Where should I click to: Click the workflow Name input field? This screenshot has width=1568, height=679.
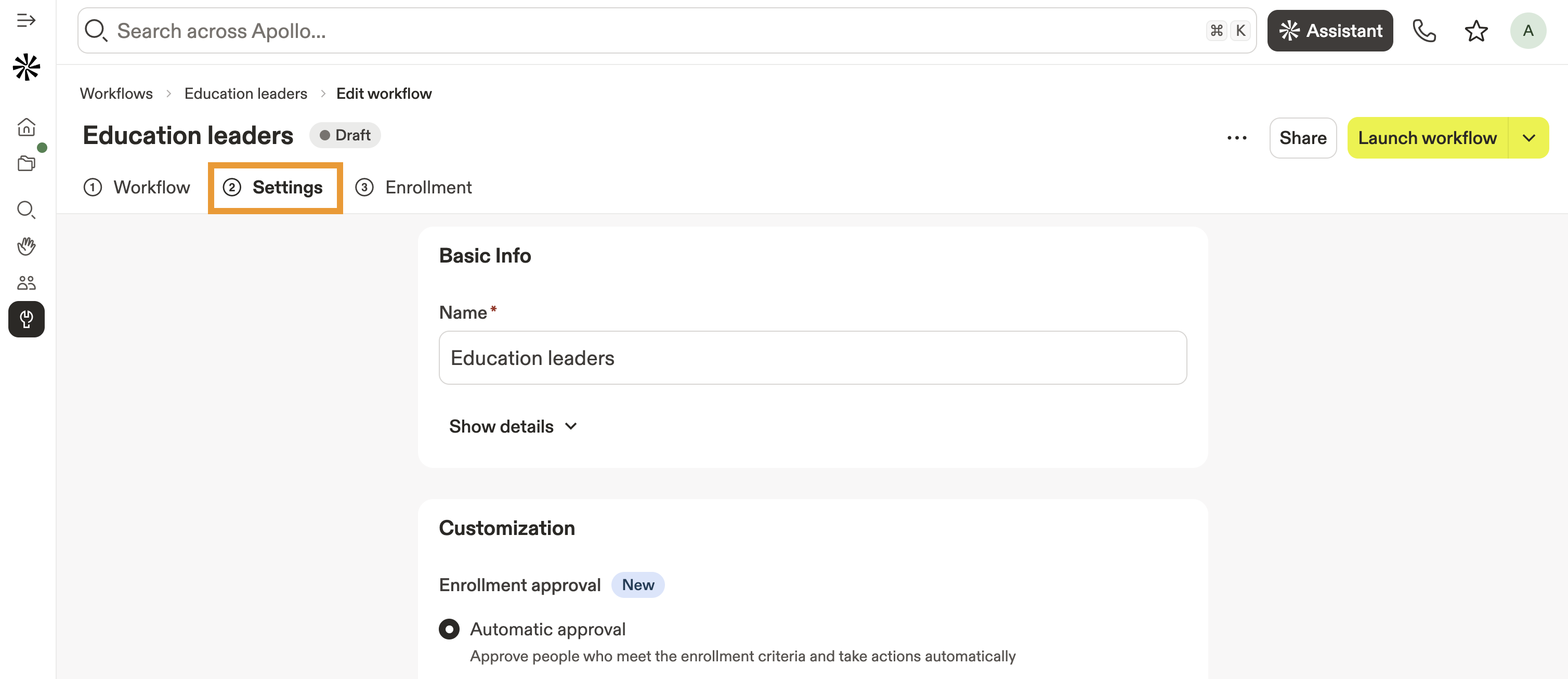pos(813,358)
